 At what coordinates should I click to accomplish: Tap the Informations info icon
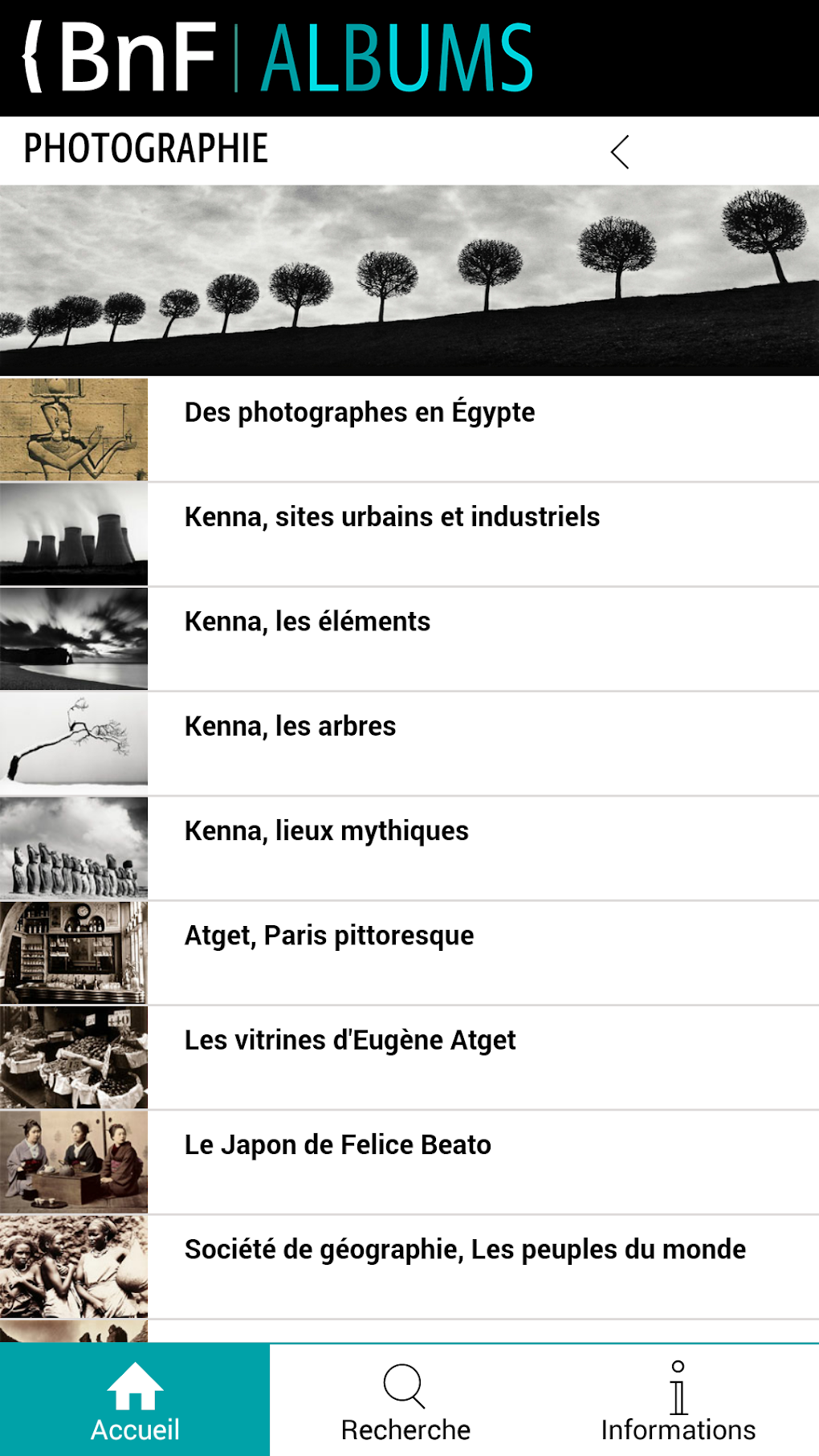[x=678, y=1388]
